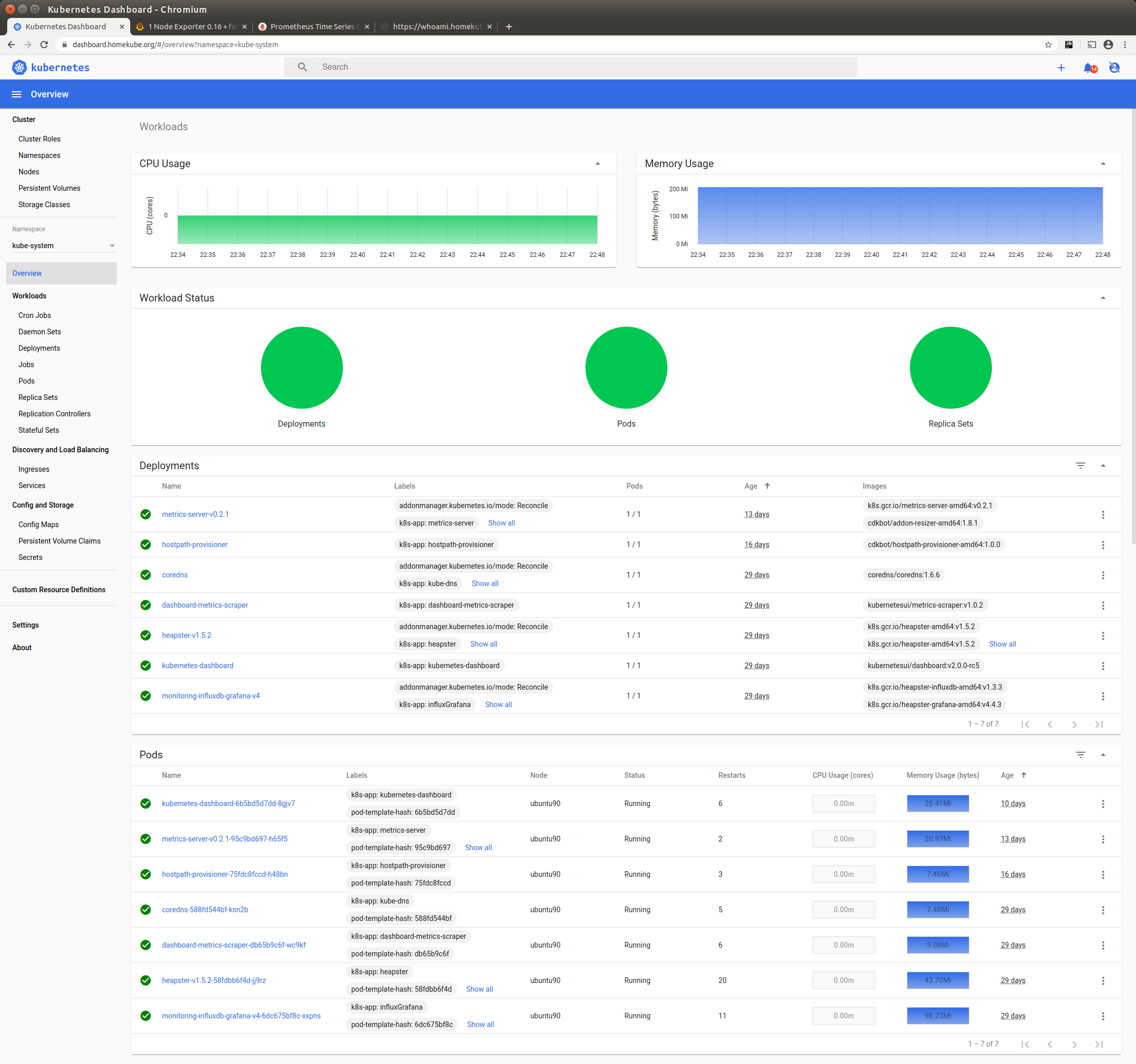This screenshot has width=1136, height=1064.
Task: Click the user account icon in header
Action: point(1114,67)
